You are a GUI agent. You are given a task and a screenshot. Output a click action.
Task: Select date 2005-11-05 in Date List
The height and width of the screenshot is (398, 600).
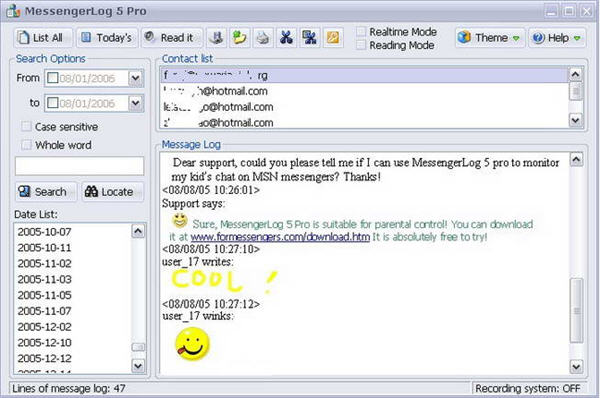tap(44, 295)
